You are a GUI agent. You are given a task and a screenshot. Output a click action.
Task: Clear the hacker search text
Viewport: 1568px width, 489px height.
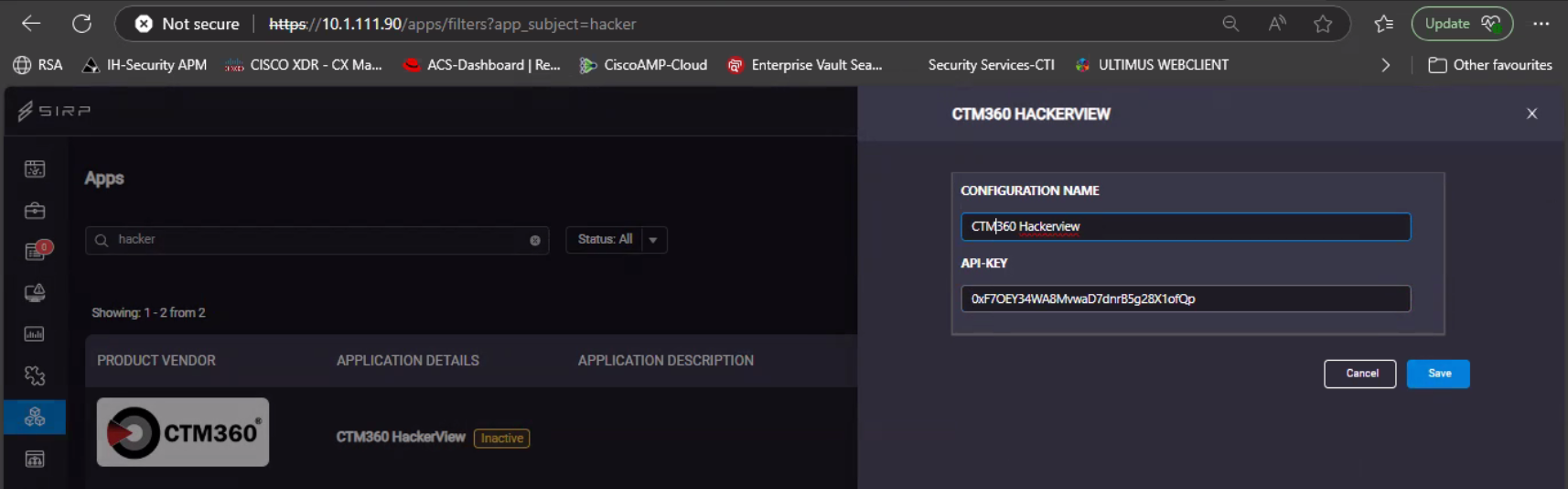pyautogui.click(x=535, y=241)
